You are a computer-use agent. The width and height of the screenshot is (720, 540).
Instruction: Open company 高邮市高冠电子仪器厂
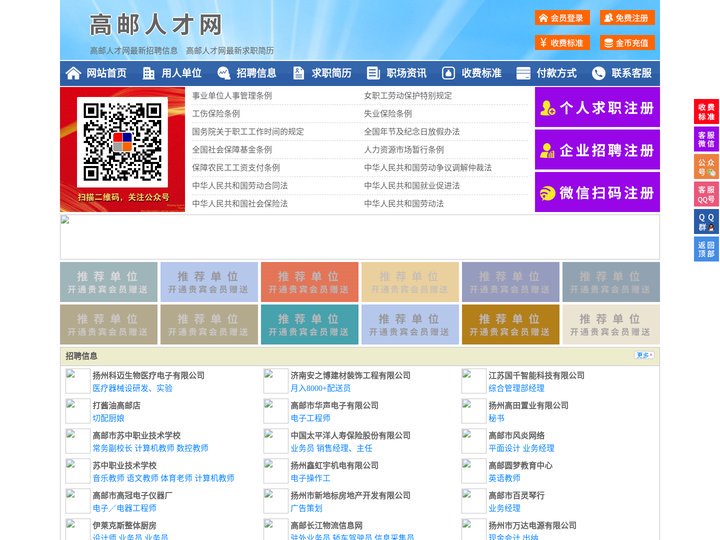[x=132, y=495]
